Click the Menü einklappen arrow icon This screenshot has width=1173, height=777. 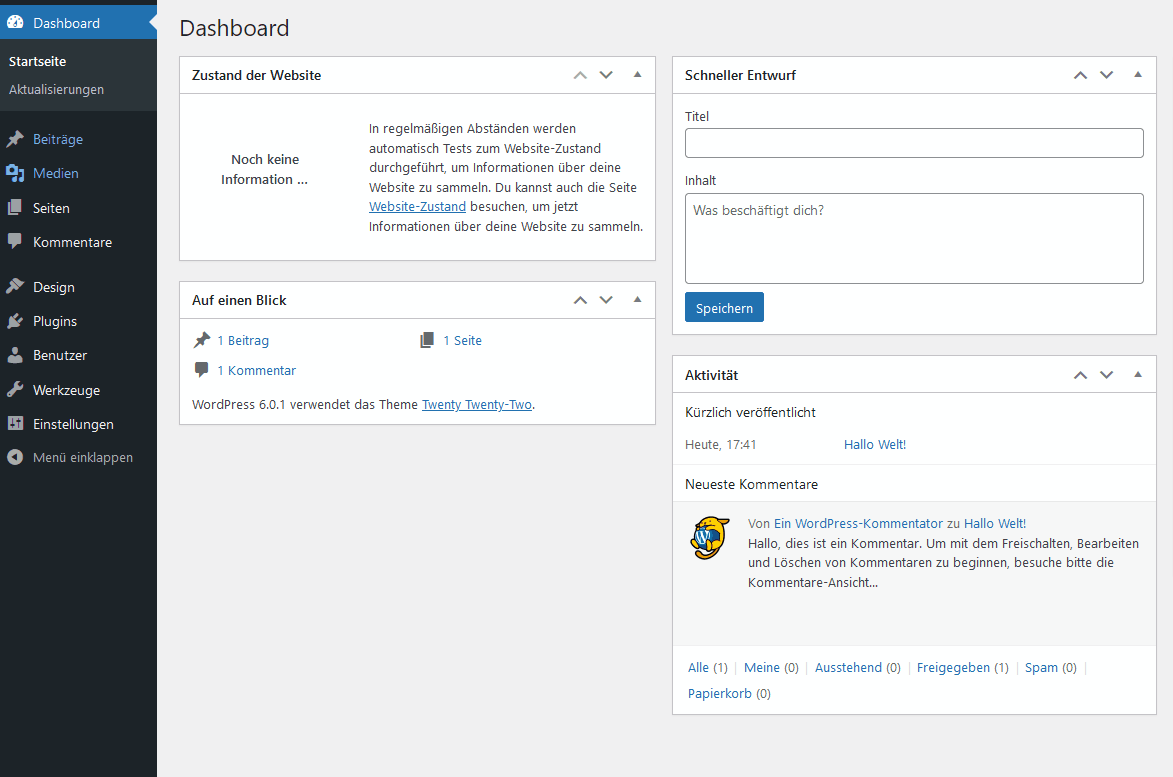click(x=15, y=457)
